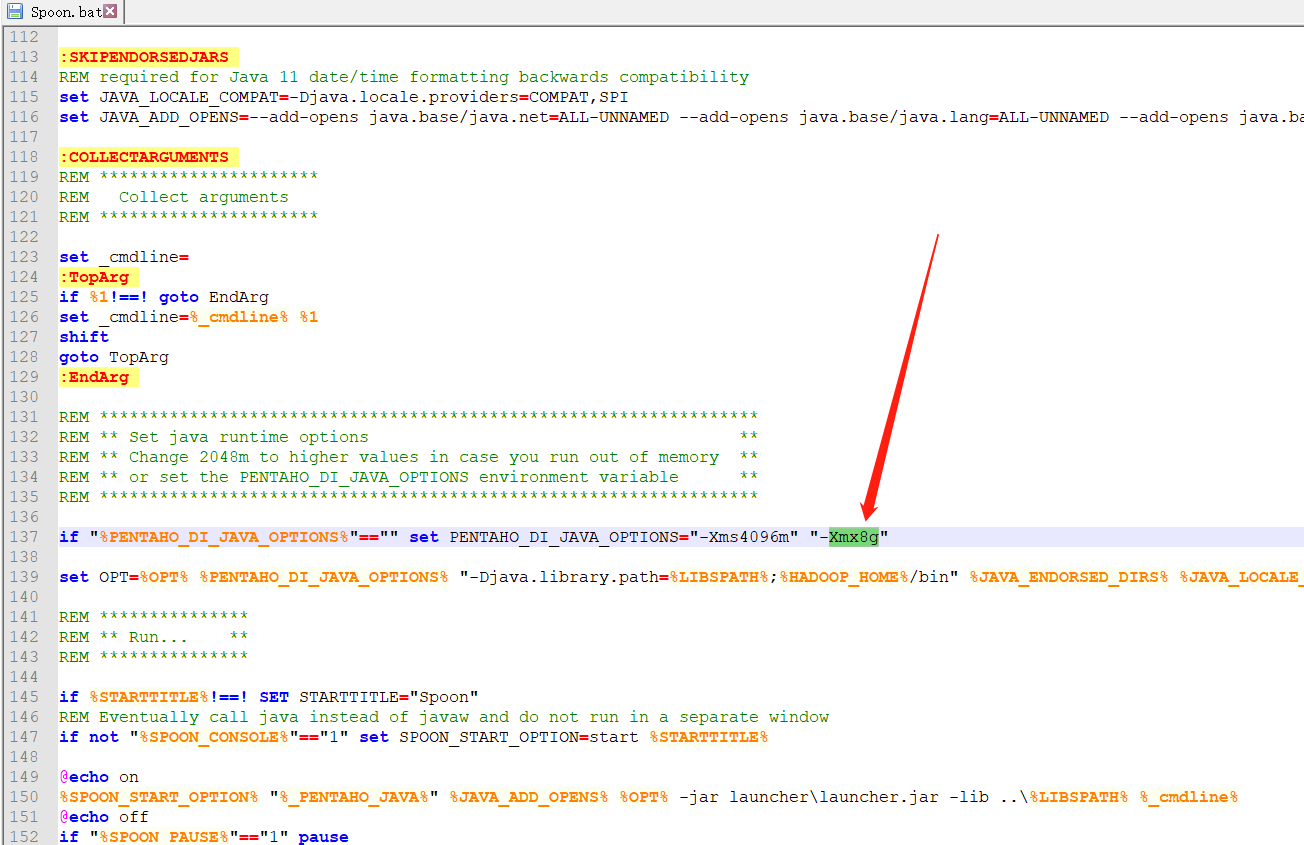Click "%JAVA_ENDORSED_DIRS%" on line 139
Image resolution: width=1304 pixels, height=845 pixels.
tap(1068, 577)
